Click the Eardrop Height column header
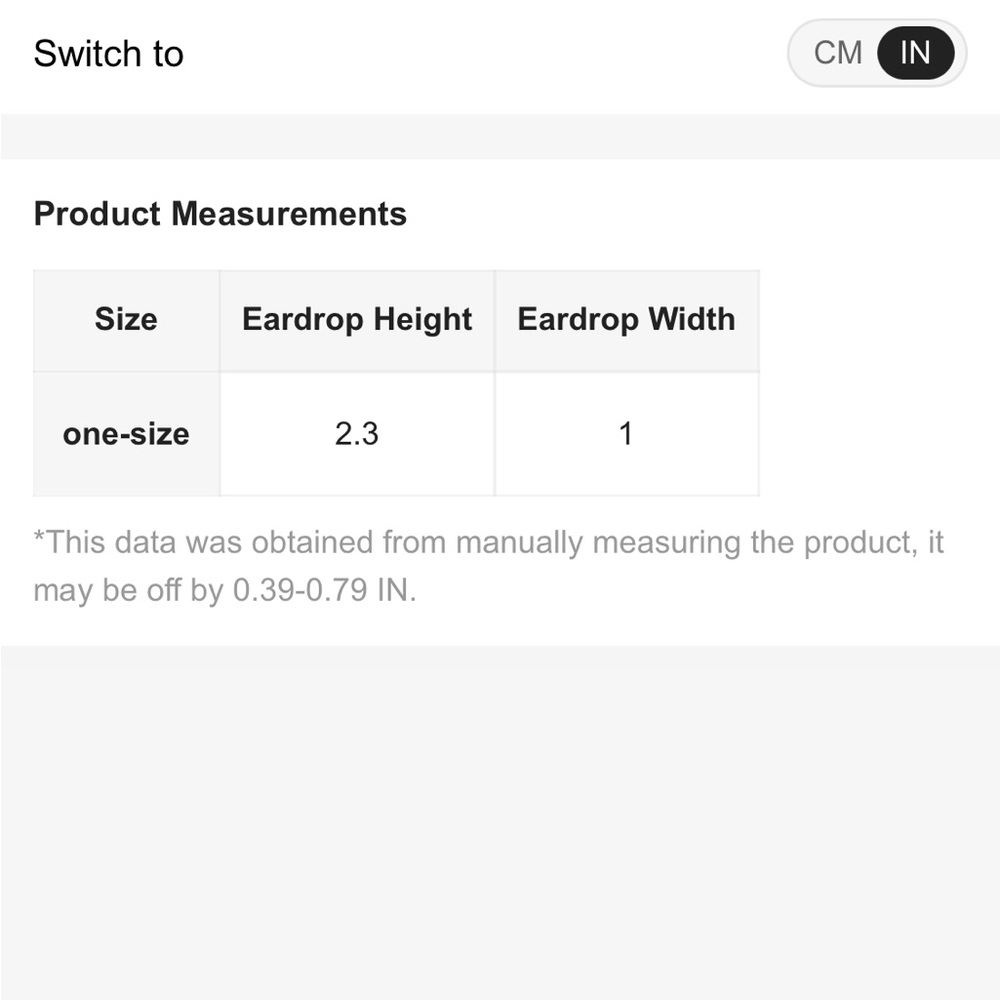The width and height of the screenshot is (1000, 1000). pos(357,320)
